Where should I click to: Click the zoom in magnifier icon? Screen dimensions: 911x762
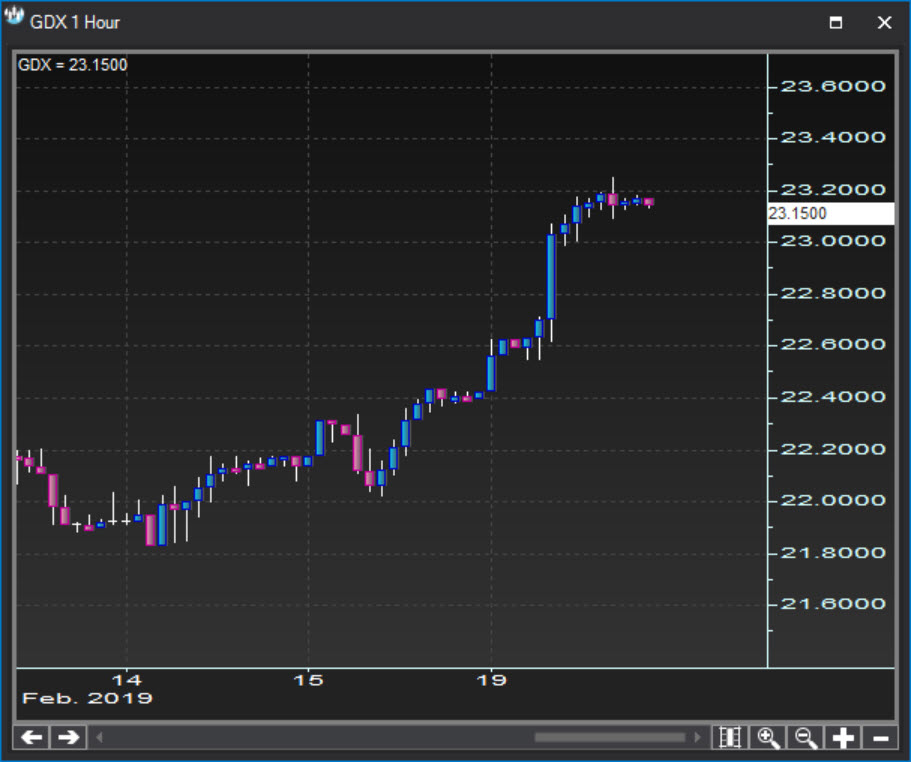pos(768,738)
